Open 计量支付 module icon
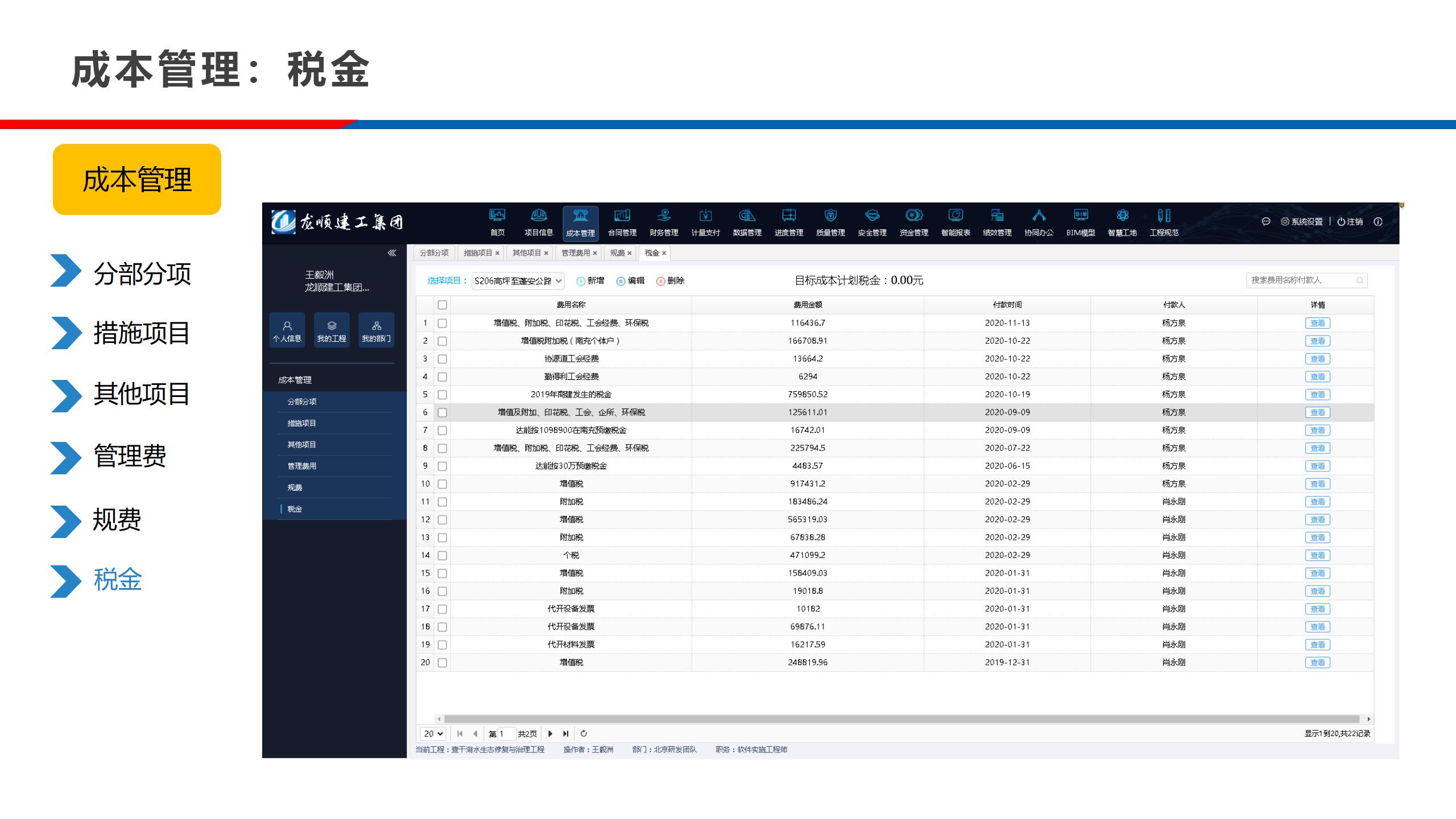The height and width of the screenshot is (819, 1456). (705, 222)
